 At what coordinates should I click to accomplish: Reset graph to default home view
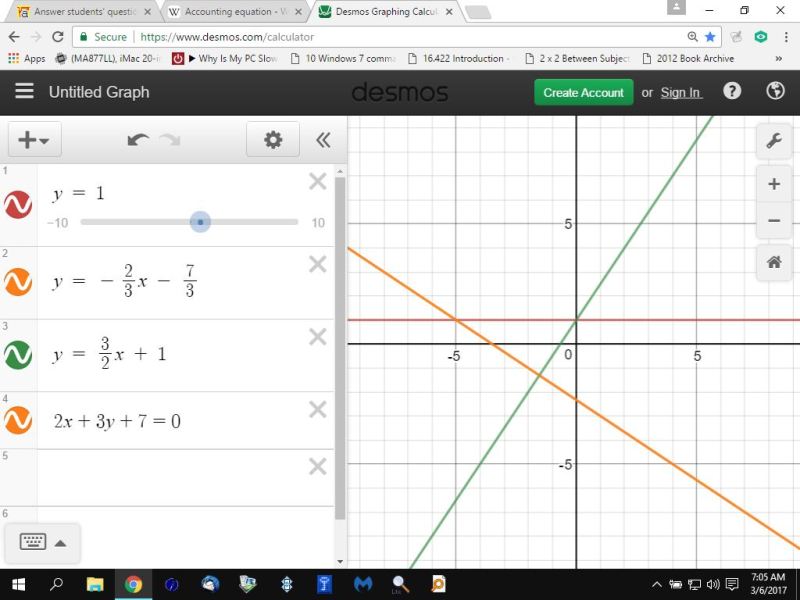click(x=774, y=263)
